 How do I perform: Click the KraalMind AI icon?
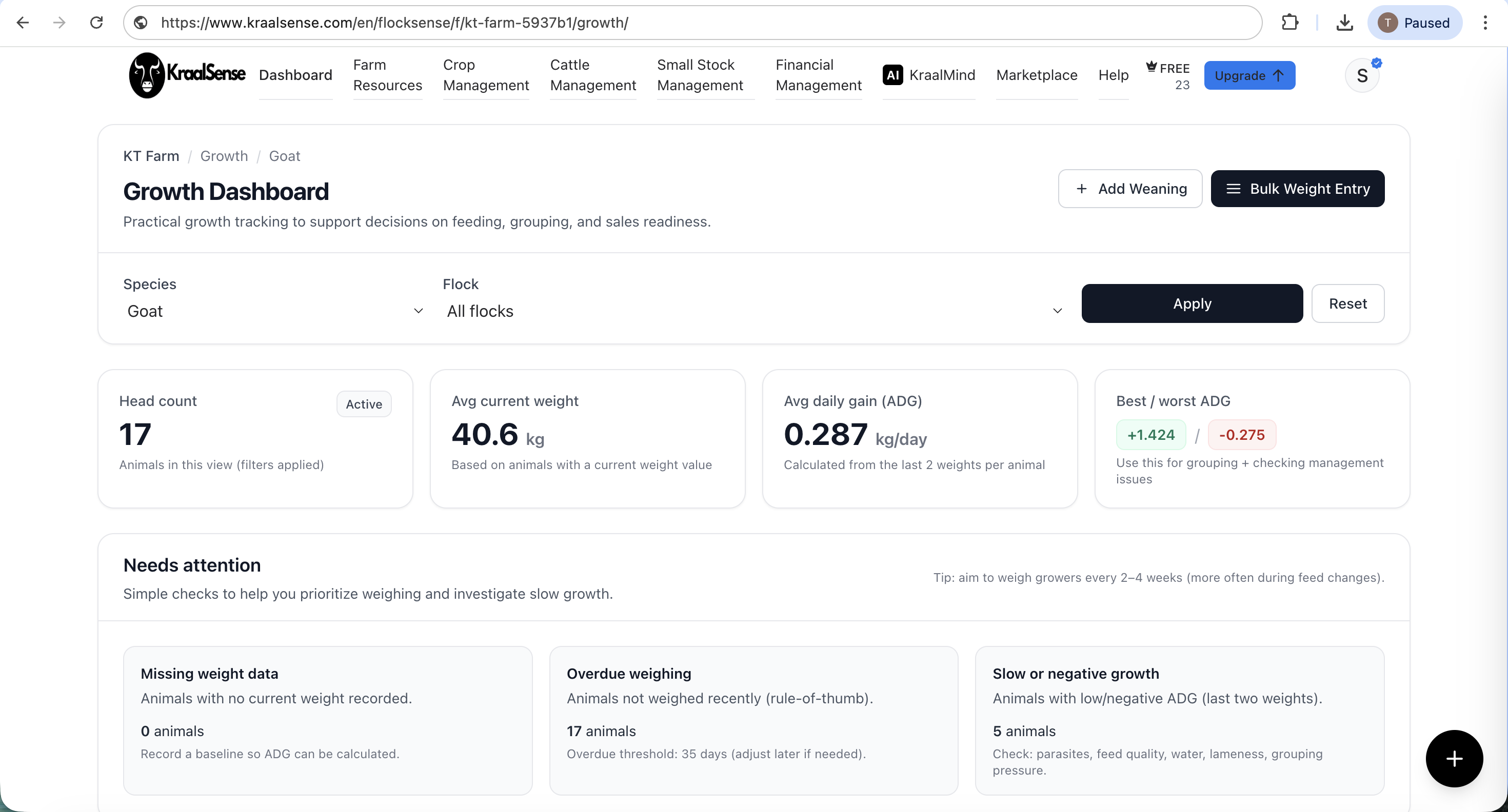click(892, 75)
